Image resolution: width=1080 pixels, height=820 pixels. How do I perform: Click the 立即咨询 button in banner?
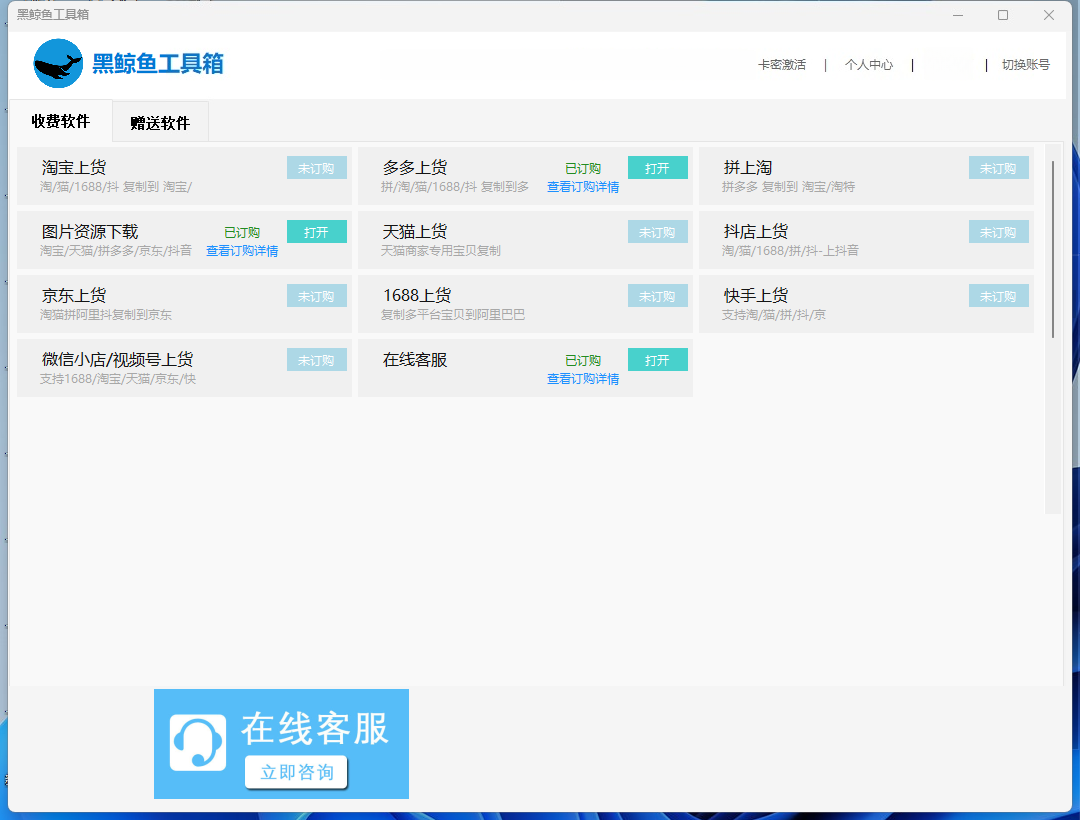tap(296, 772)
